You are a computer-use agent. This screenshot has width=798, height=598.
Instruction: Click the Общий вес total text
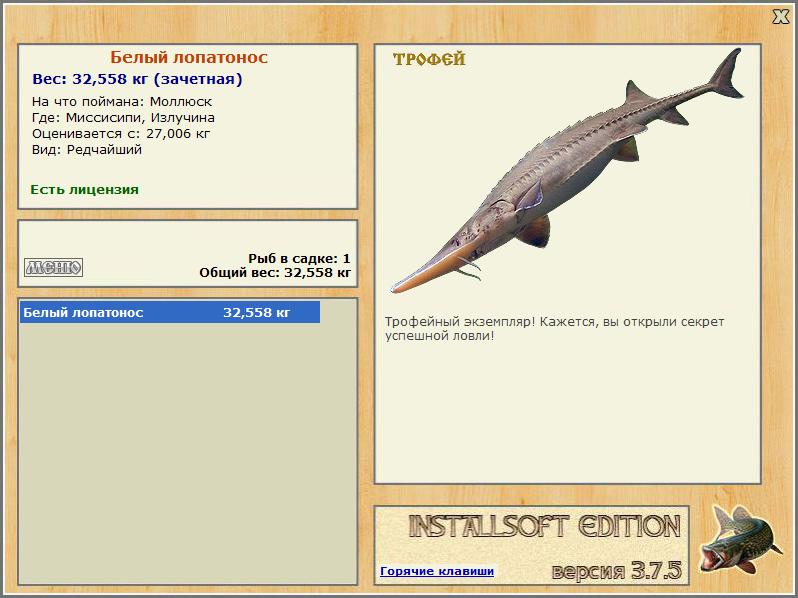[x=275, y=273]
